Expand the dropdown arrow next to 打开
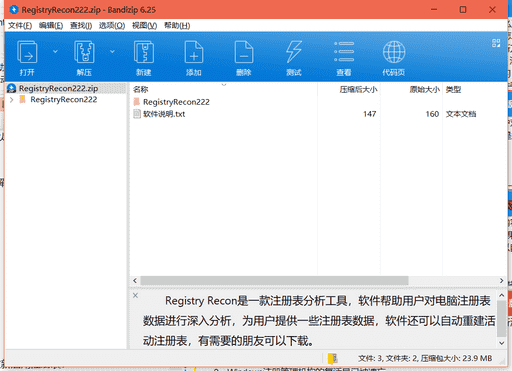Viewport: 512px width, 371px height. (55, 51)
